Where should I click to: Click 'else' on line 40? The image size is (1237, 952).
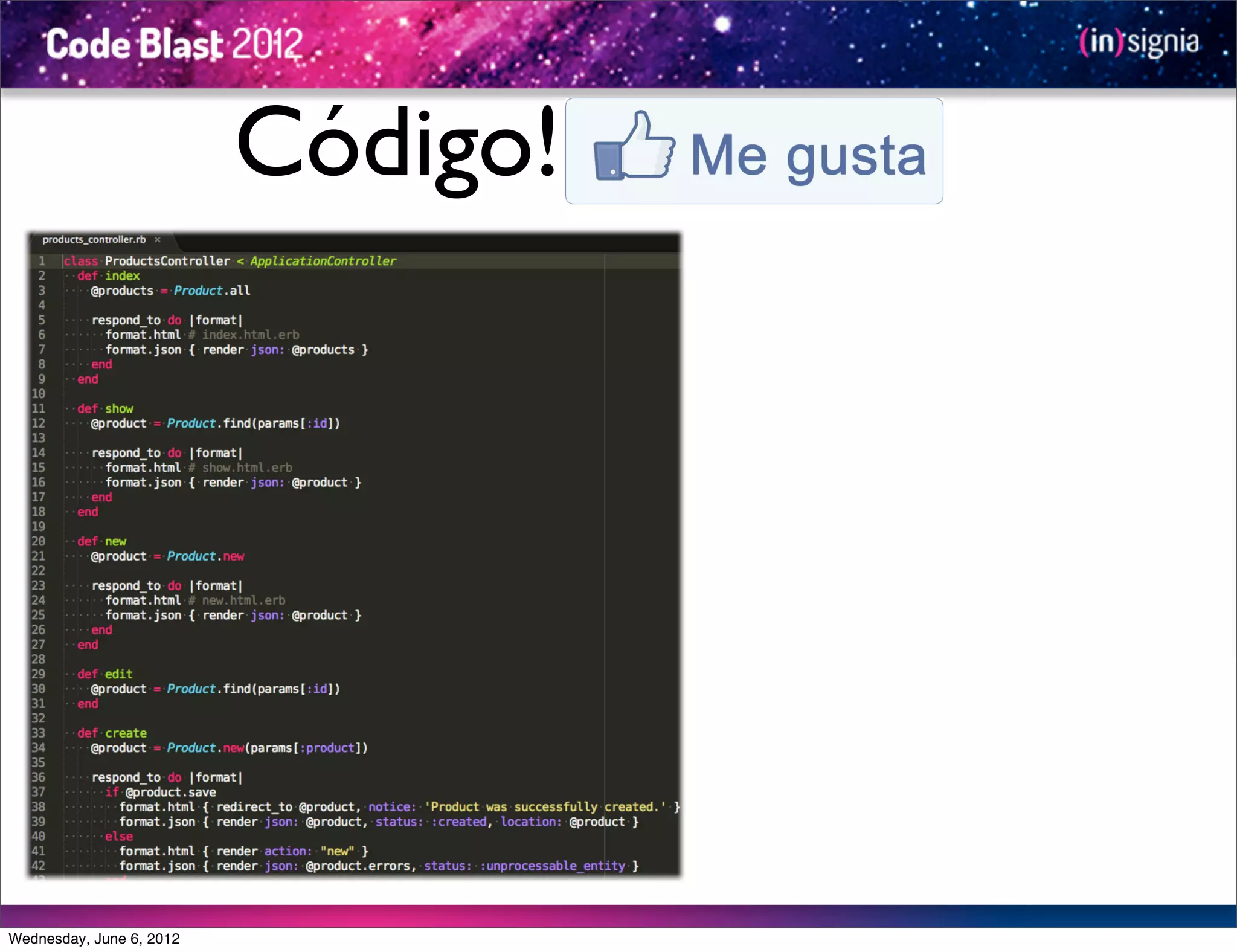pos(119,837)
